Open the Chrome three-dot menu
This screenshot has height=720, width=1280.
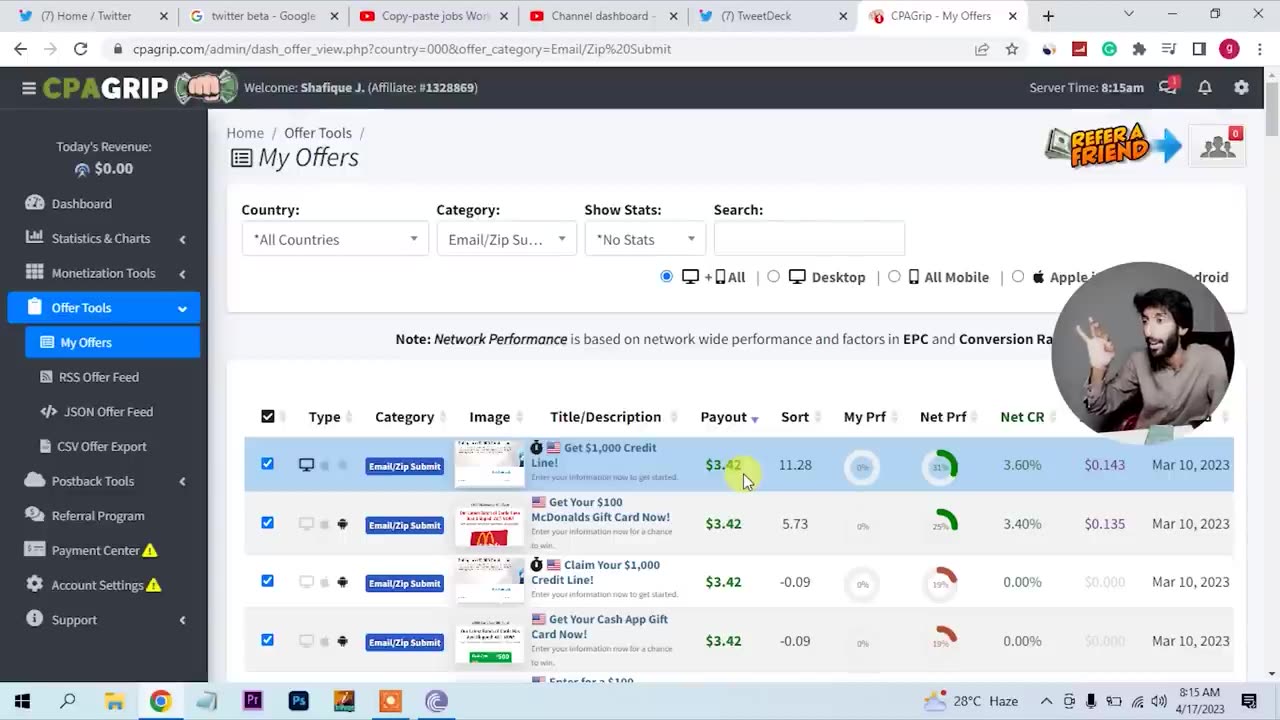coord(1258,49)
